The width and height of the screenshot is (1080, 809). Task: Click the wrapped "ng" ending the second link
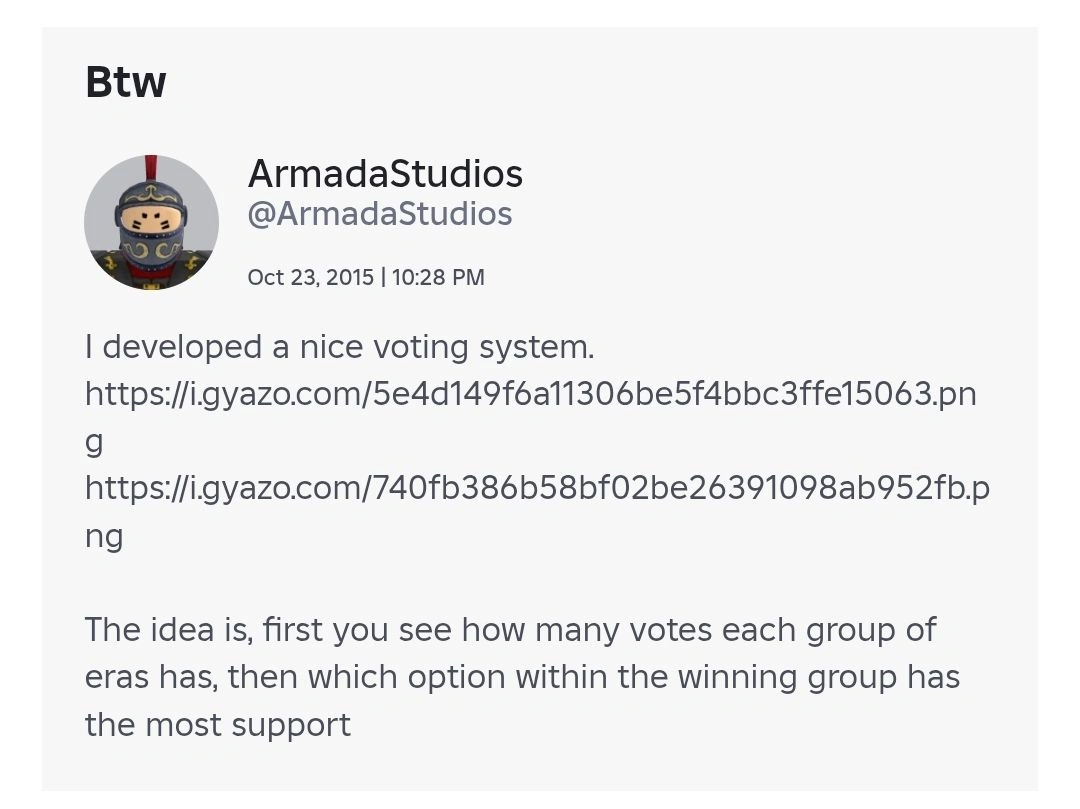point(104,536)
